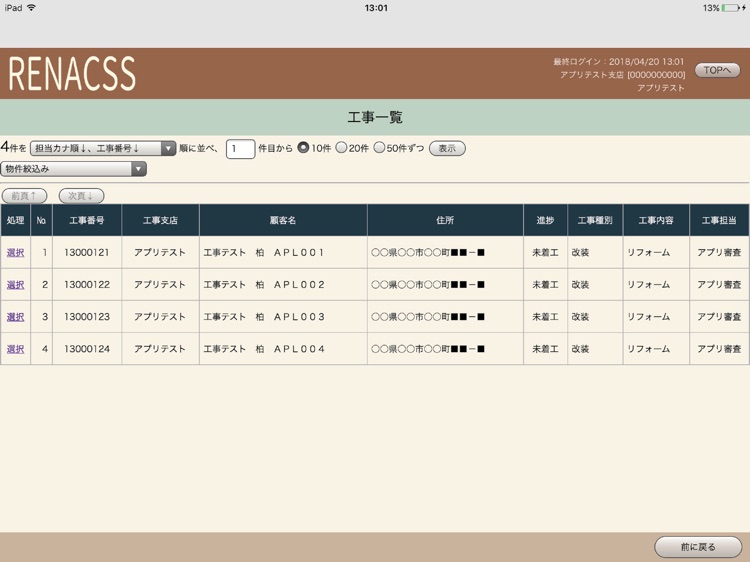Click リフォーム in row 13000122
Viewport: 750px width, 562px height.
click(x=649, y=285)
